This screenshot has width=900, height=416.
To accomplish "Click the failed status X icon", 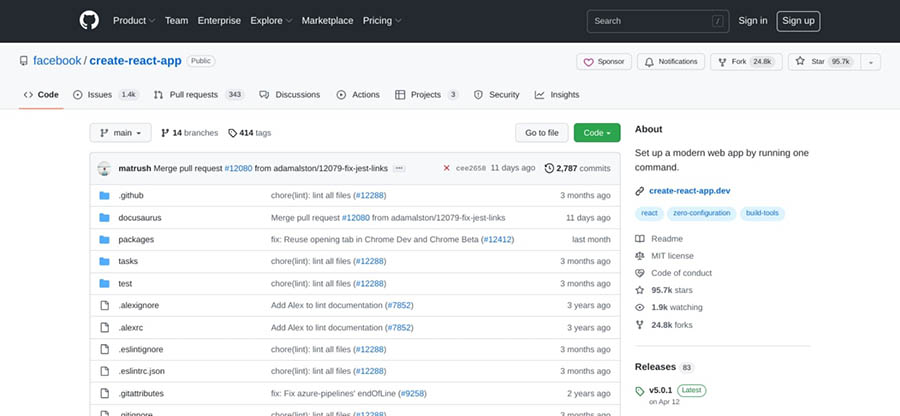I will tap(446, 168).
